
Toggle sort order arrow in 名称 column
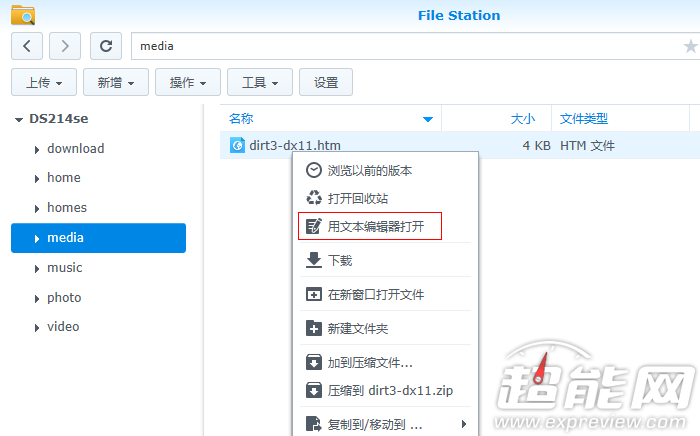tap(428, 119)
